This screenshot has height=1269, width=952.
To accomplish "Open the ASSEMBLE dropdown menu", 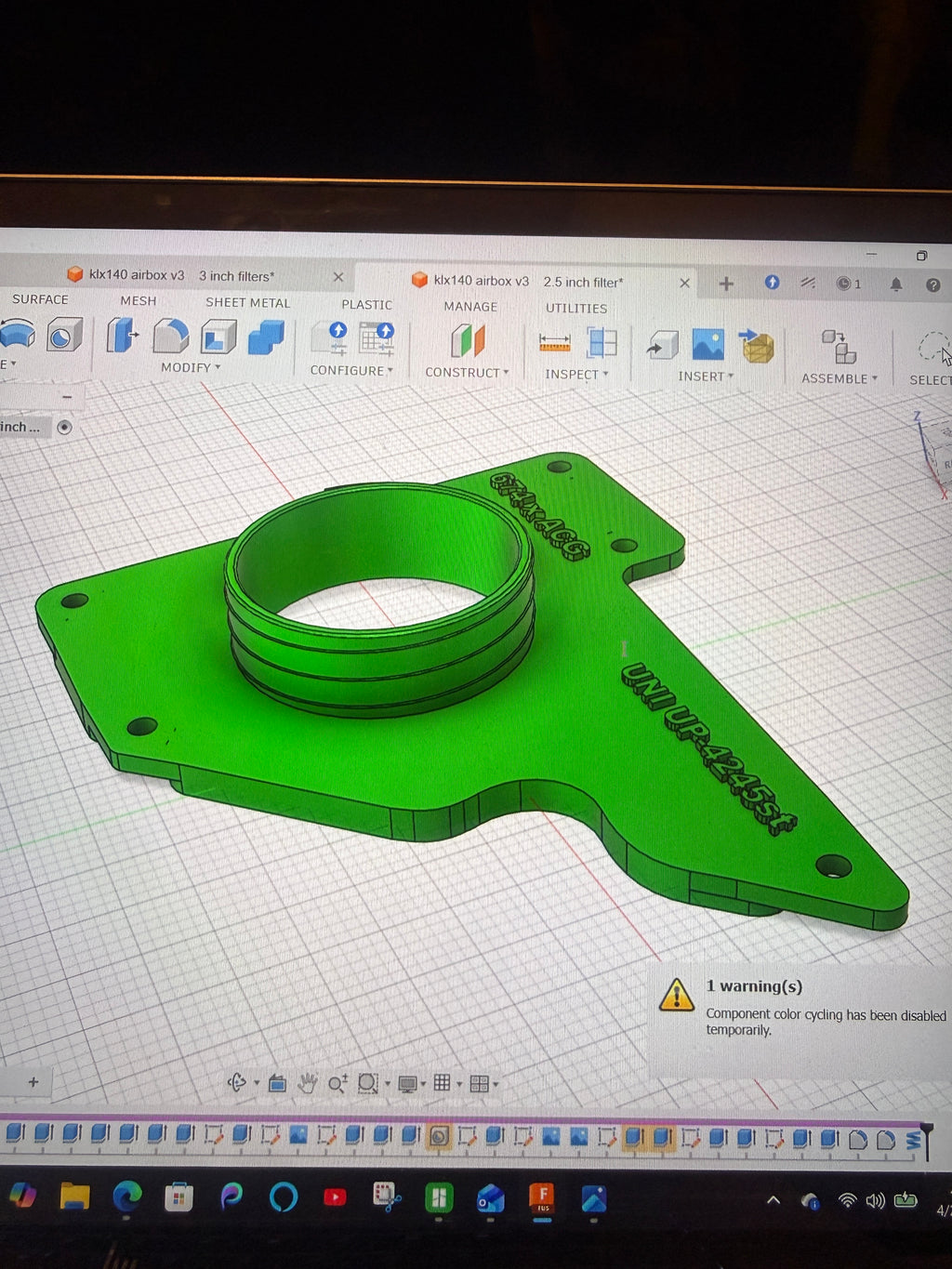I will (840, 378).
